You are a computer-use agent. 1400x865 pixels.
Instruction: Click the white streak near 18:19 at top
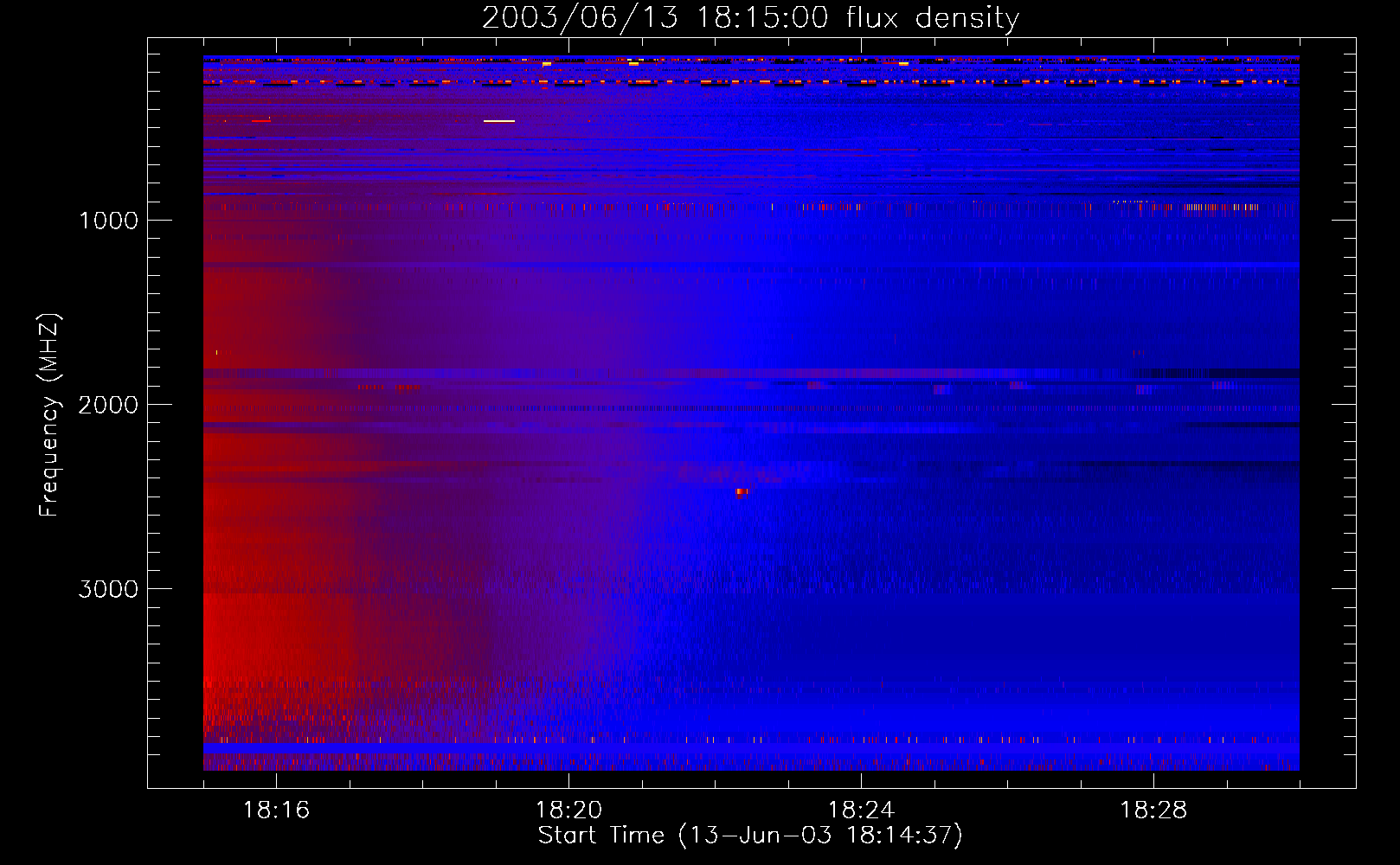pos(499,121)
